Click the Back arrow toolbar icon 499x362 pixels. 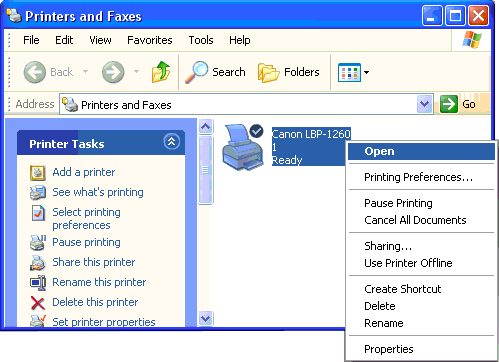click(x=35, y=72)
